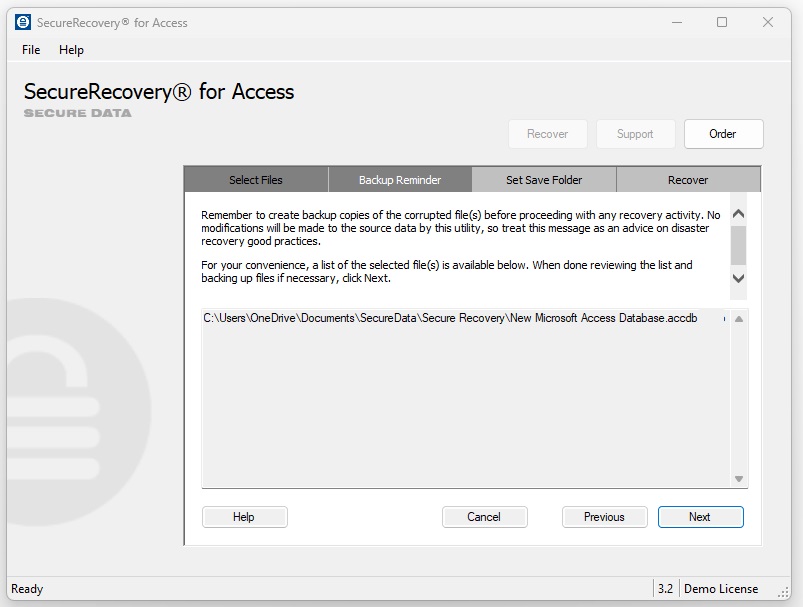This screenshot has height=607, width=803.
Task: Switch to the Select Files tab
Action: [256, 180]
